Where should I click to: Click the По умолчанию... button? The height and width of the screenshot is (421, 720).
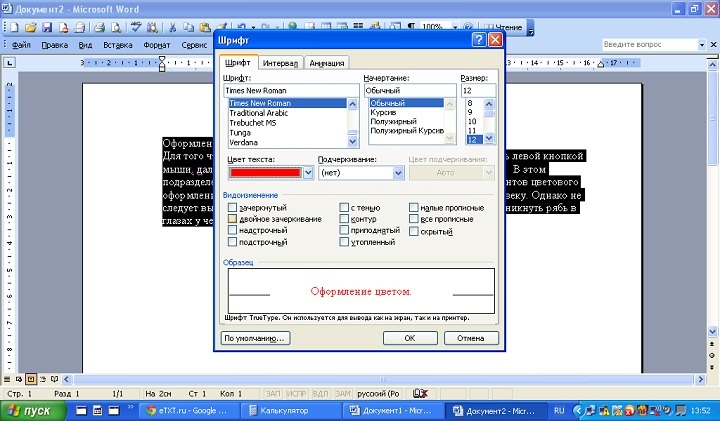pyautogui.click(x=255, y=338)
